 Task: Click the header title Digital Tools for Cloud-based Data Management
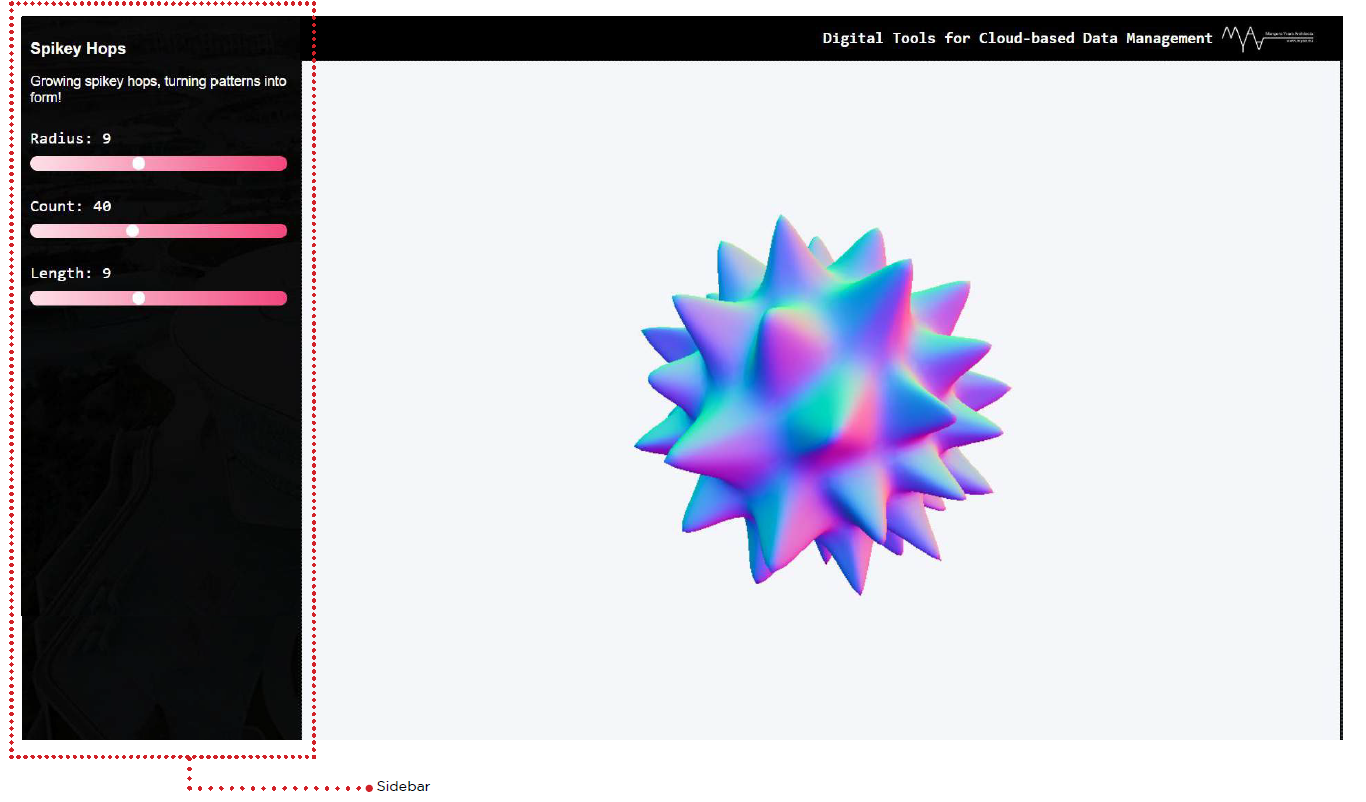[x=1015, y=38]
